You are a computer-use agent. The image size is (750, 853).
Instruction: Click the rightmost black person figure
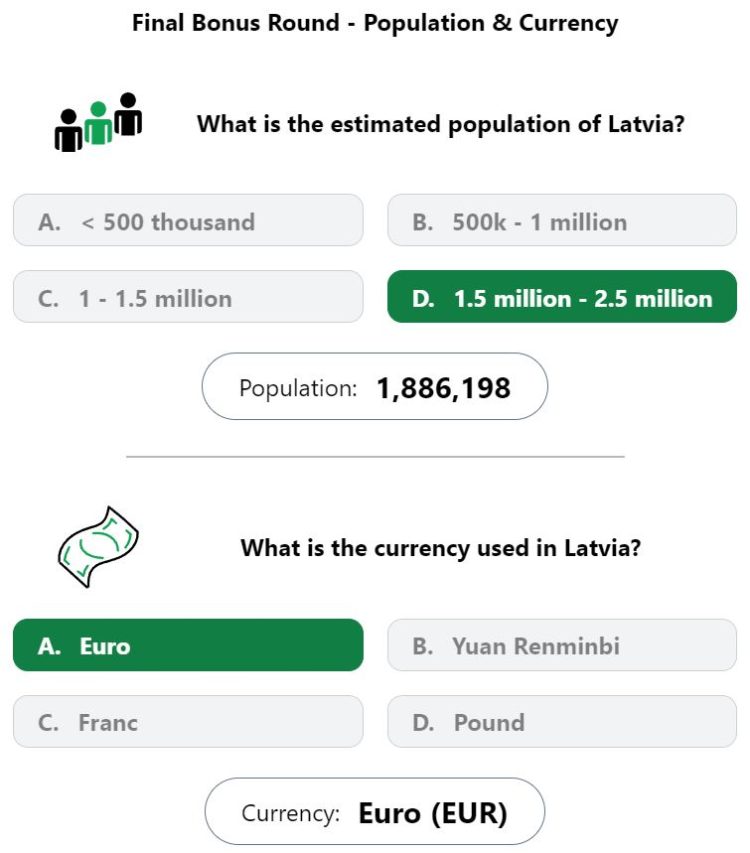coord(128,114)
